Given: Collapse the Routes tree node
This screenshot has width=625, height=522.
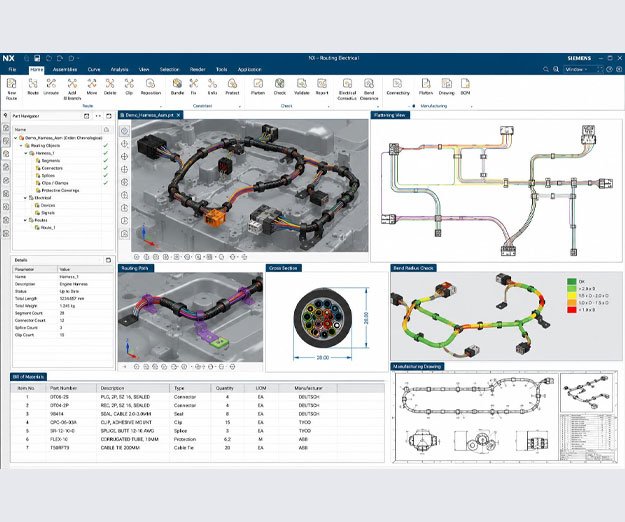Looking at the screenshot, I should click(x=26, y=220).
